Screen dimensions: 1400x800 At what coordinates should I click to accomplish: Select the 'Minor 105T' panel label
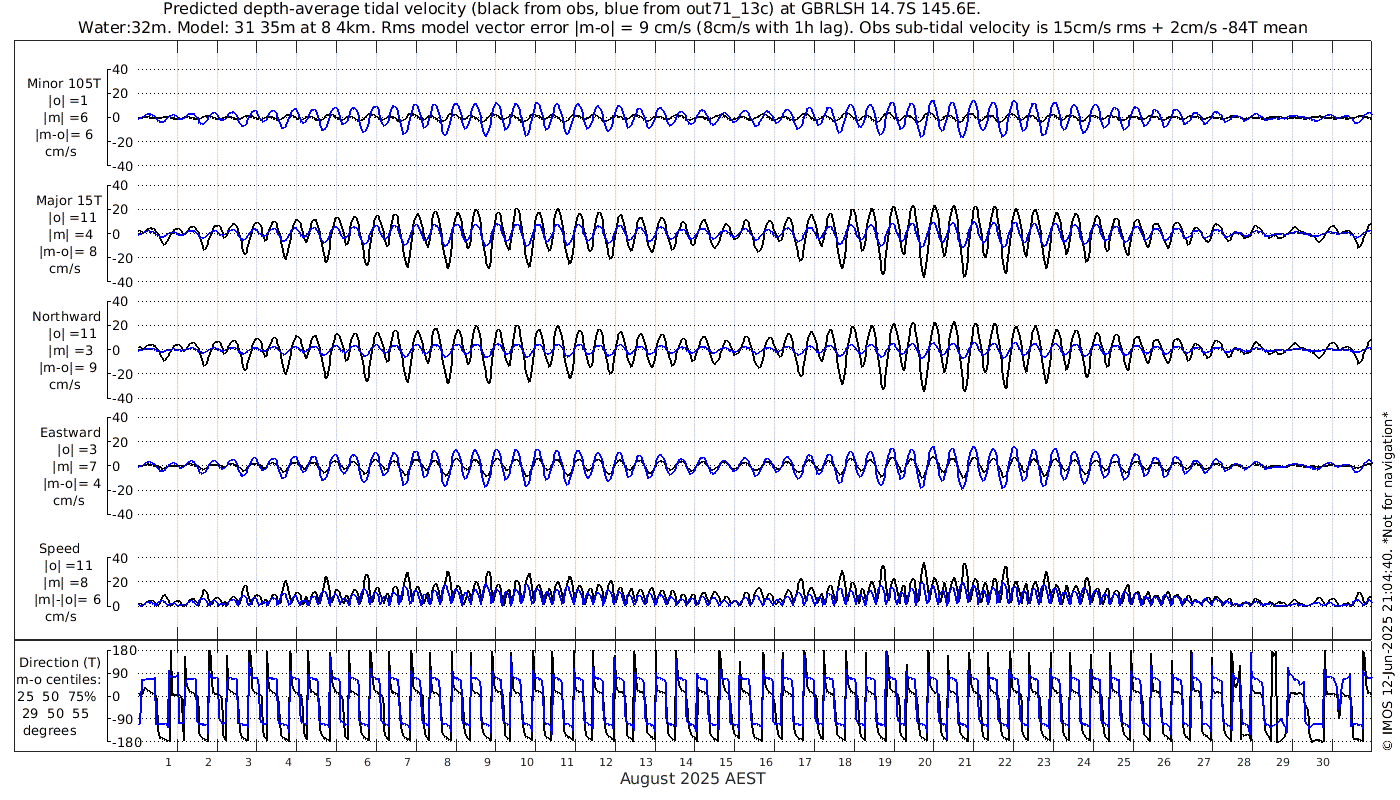tap(64, 84)
